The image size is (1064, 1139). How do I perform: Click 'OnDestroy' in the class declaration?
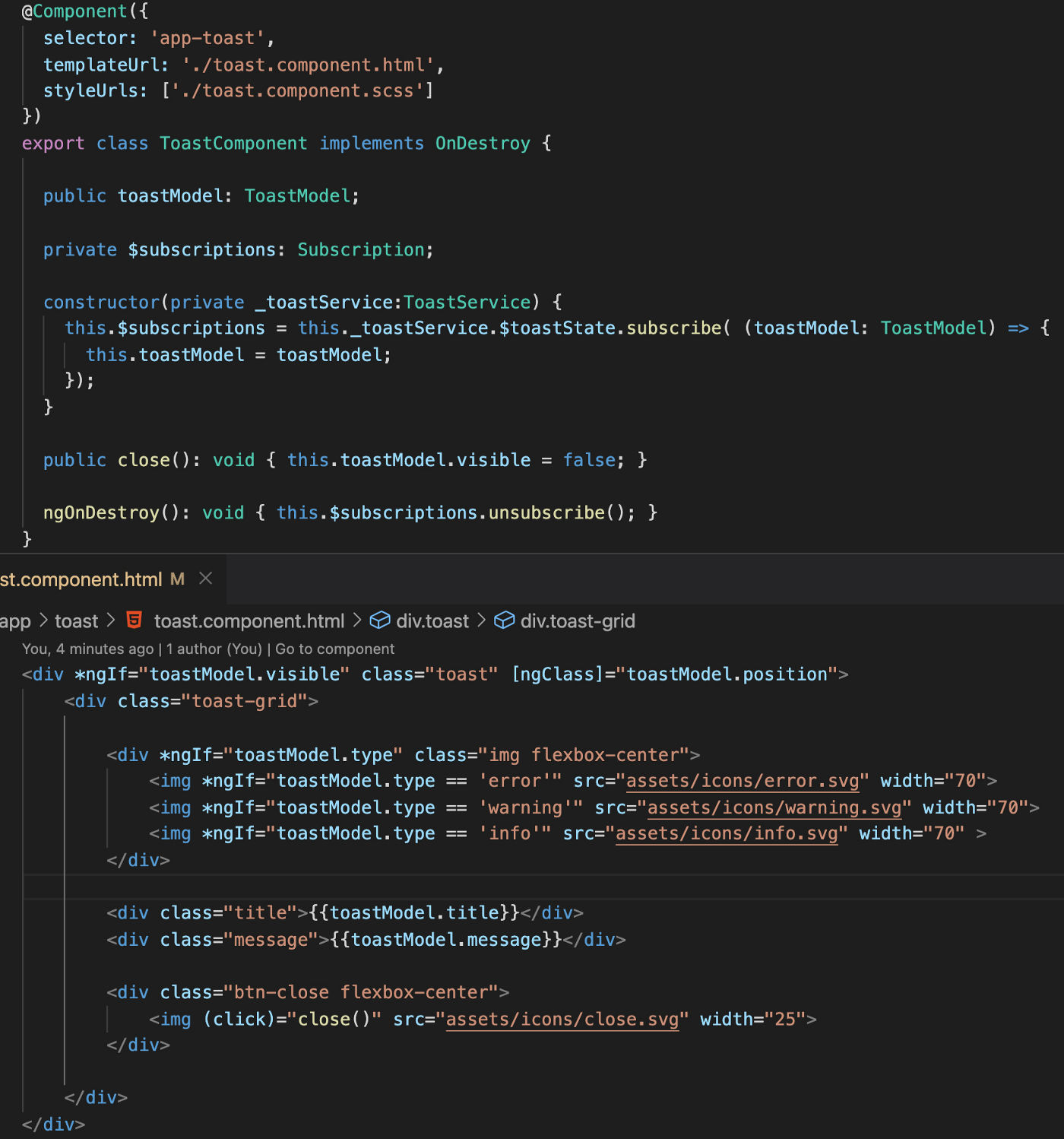[483, 143]
